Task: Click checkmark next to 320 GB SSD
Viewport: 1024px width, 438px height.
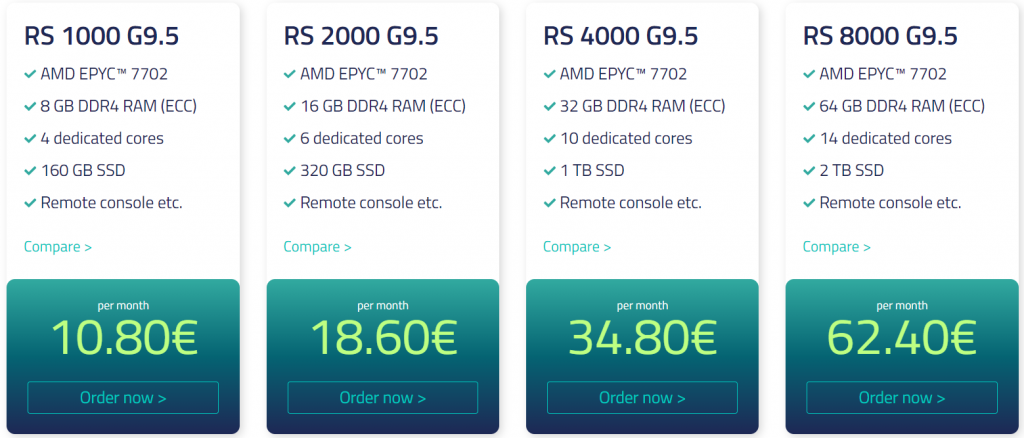Action: click(x=289, y=171)
